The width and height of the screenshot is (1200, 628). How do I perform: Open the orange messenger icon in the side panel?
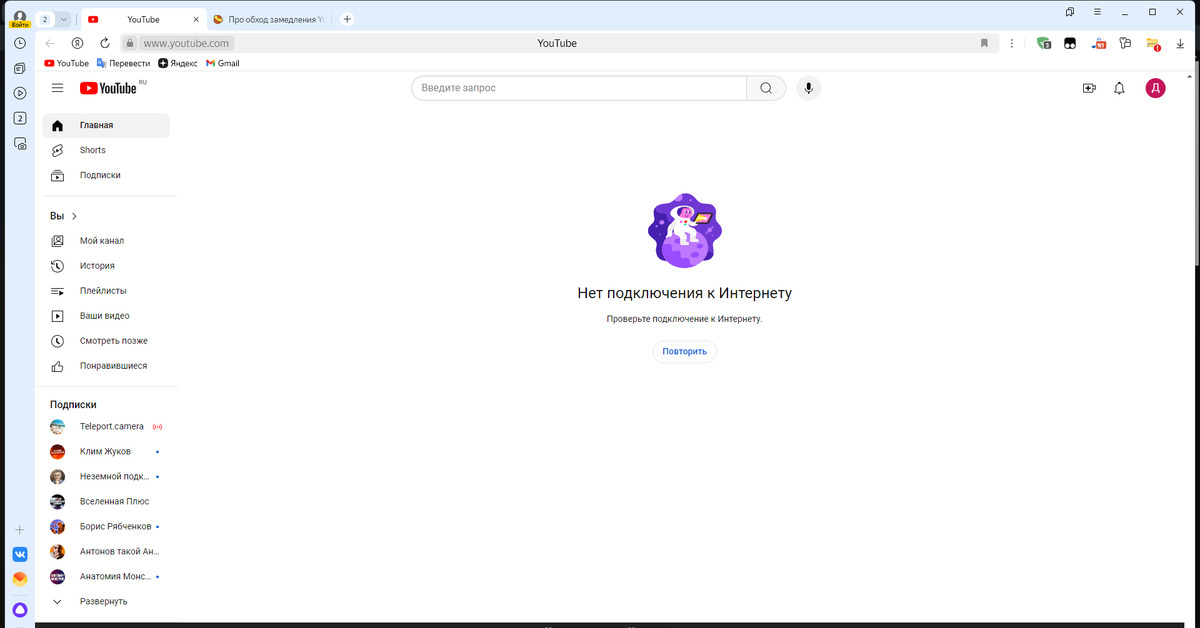19,578
